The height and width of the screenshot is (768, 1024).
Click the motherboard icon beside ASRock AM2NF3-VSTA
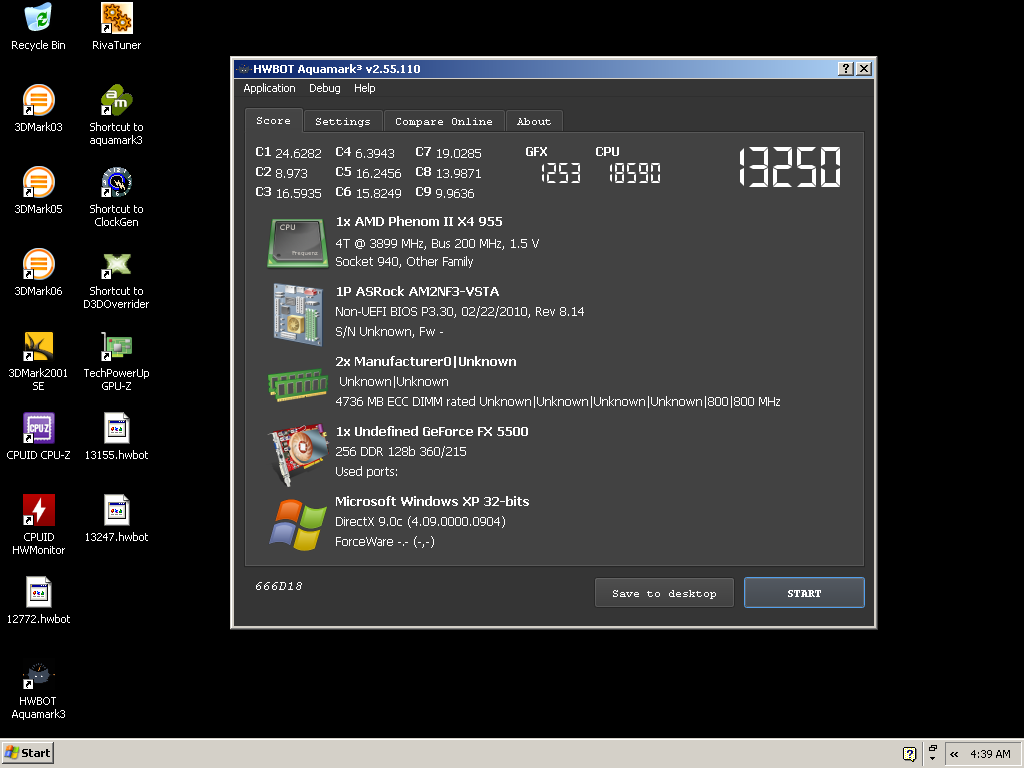click(x=298, y=314)
